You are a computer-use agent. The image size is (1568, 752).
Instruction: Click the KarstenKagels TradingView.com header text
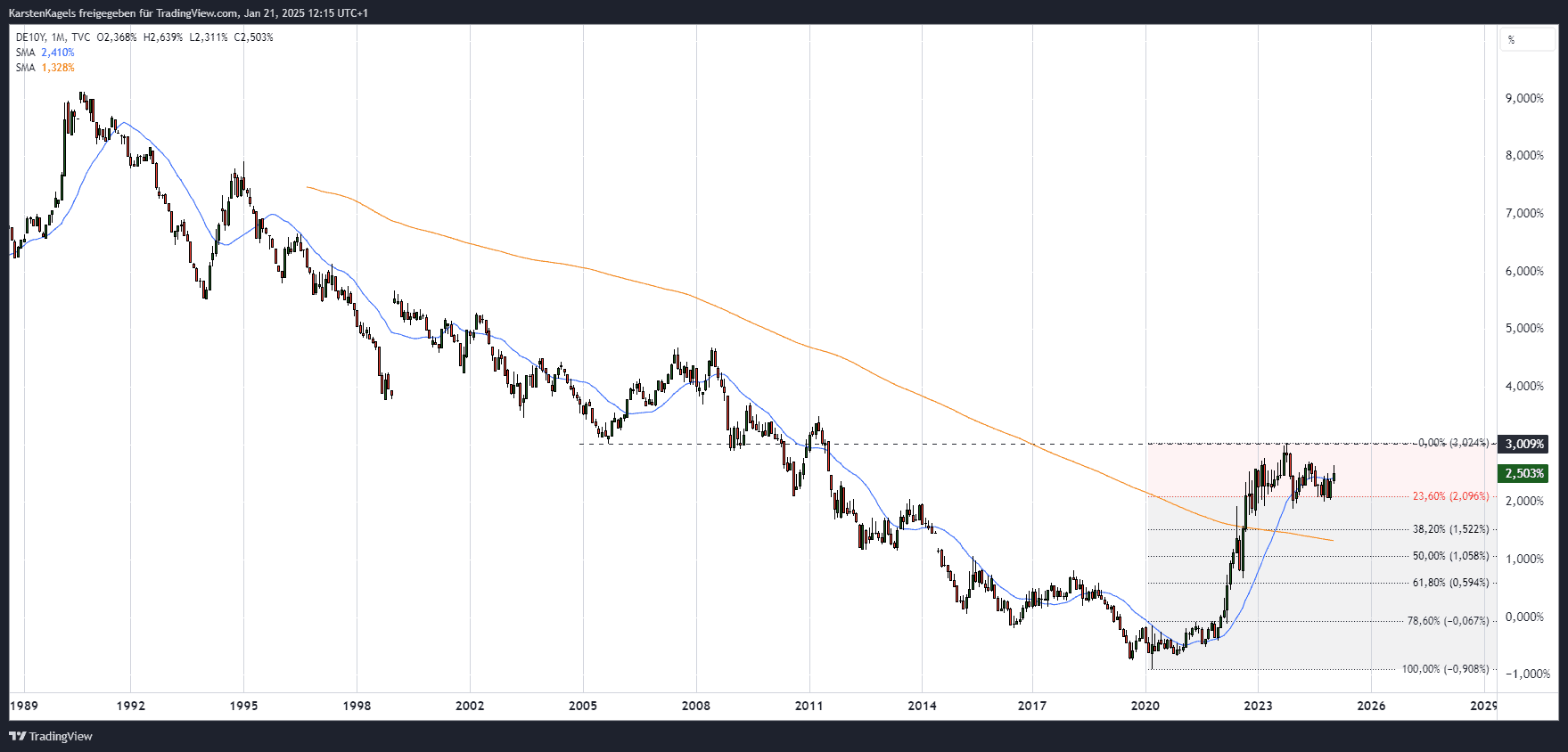188,13
